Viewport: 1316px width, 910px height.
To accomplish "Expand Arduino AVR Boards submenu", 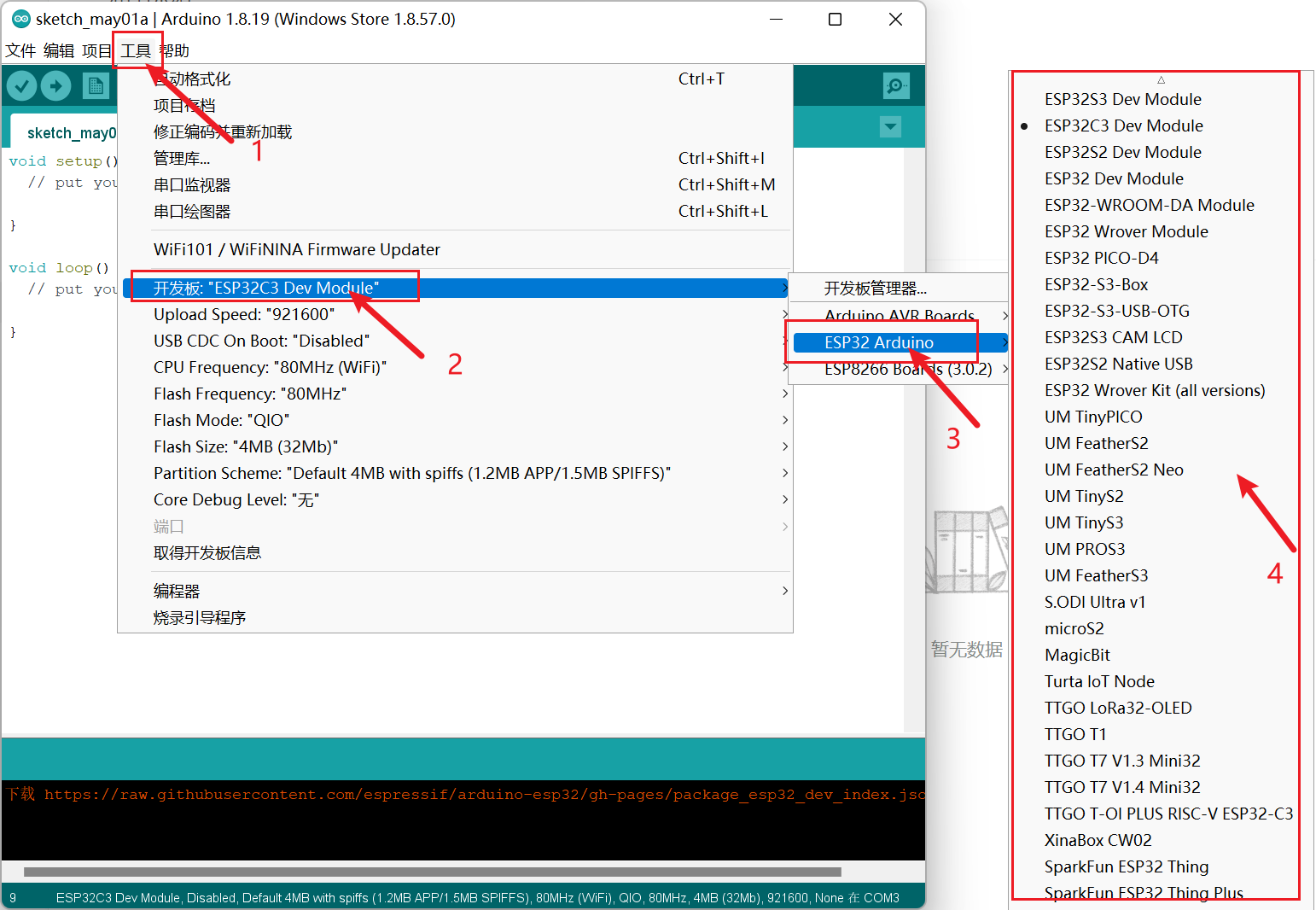I will (x=900, y=316).
